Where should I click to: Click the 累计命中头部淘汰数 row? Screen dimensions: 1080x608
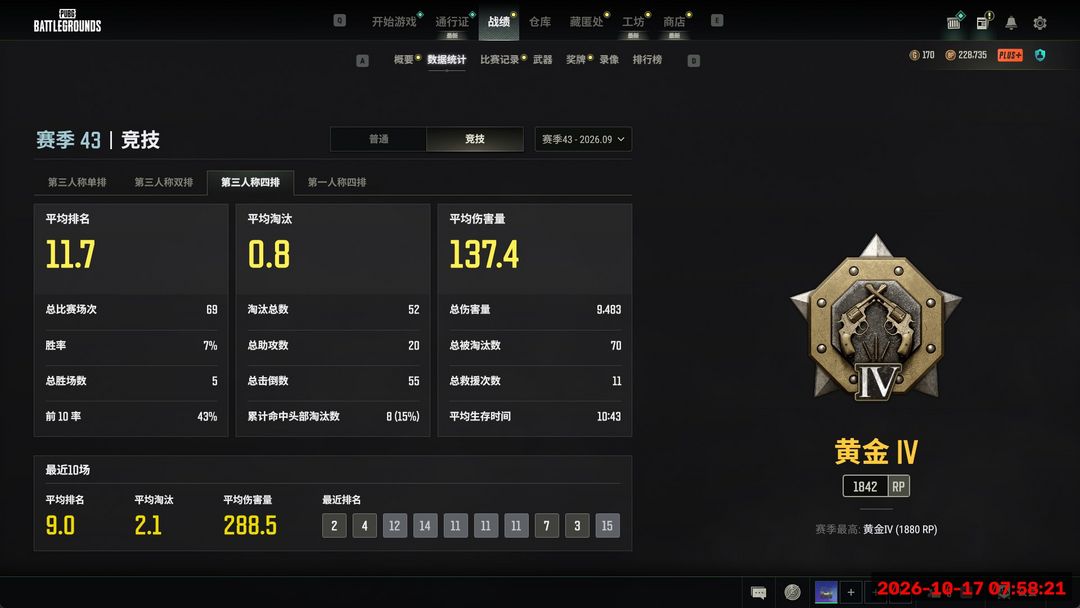(x=333, y=417)
